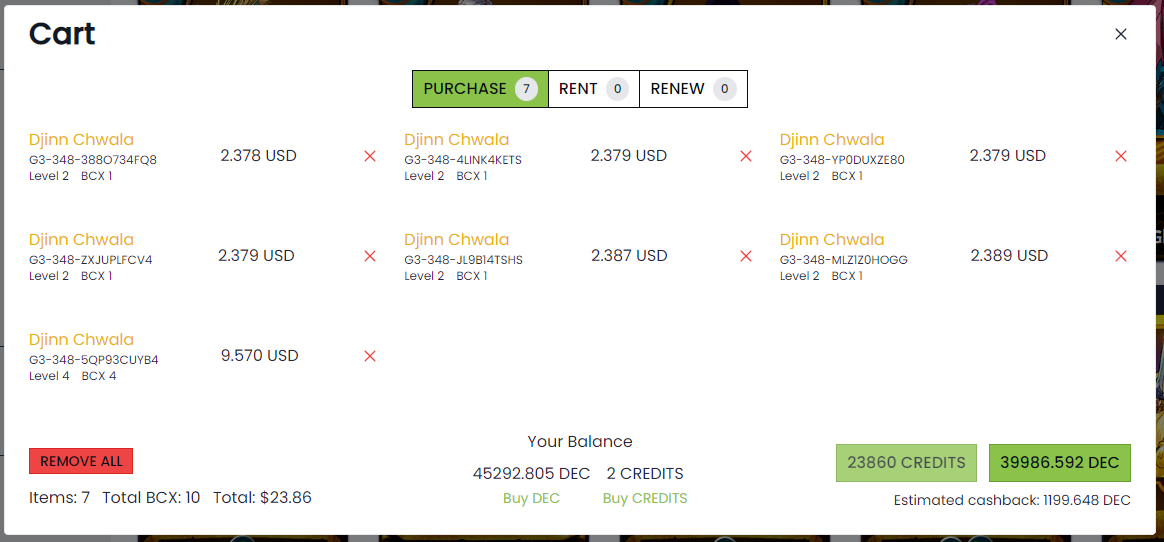
Task: Open Djinn Chwala link for G3-348-JL9B14TSHS
Action: pos(457,240)
